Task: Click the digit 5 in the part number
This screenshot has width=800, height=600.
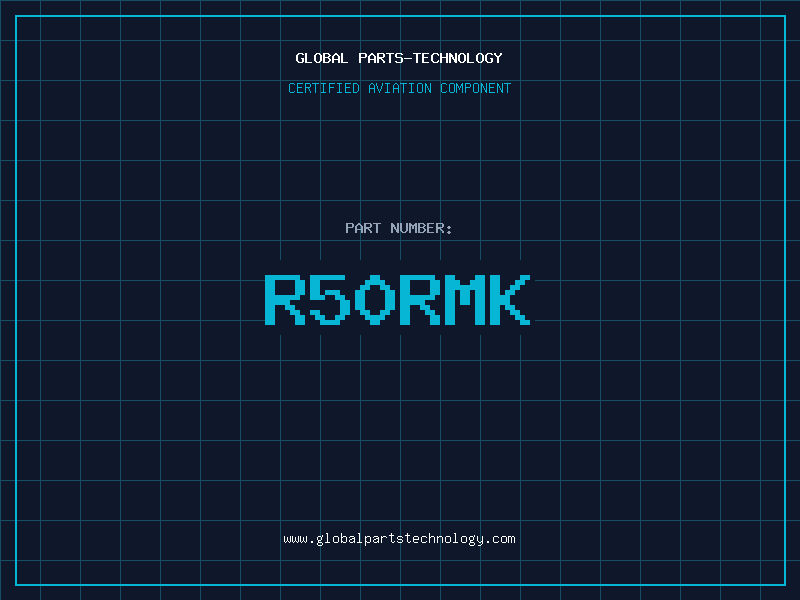Action: tap(329, 299)
